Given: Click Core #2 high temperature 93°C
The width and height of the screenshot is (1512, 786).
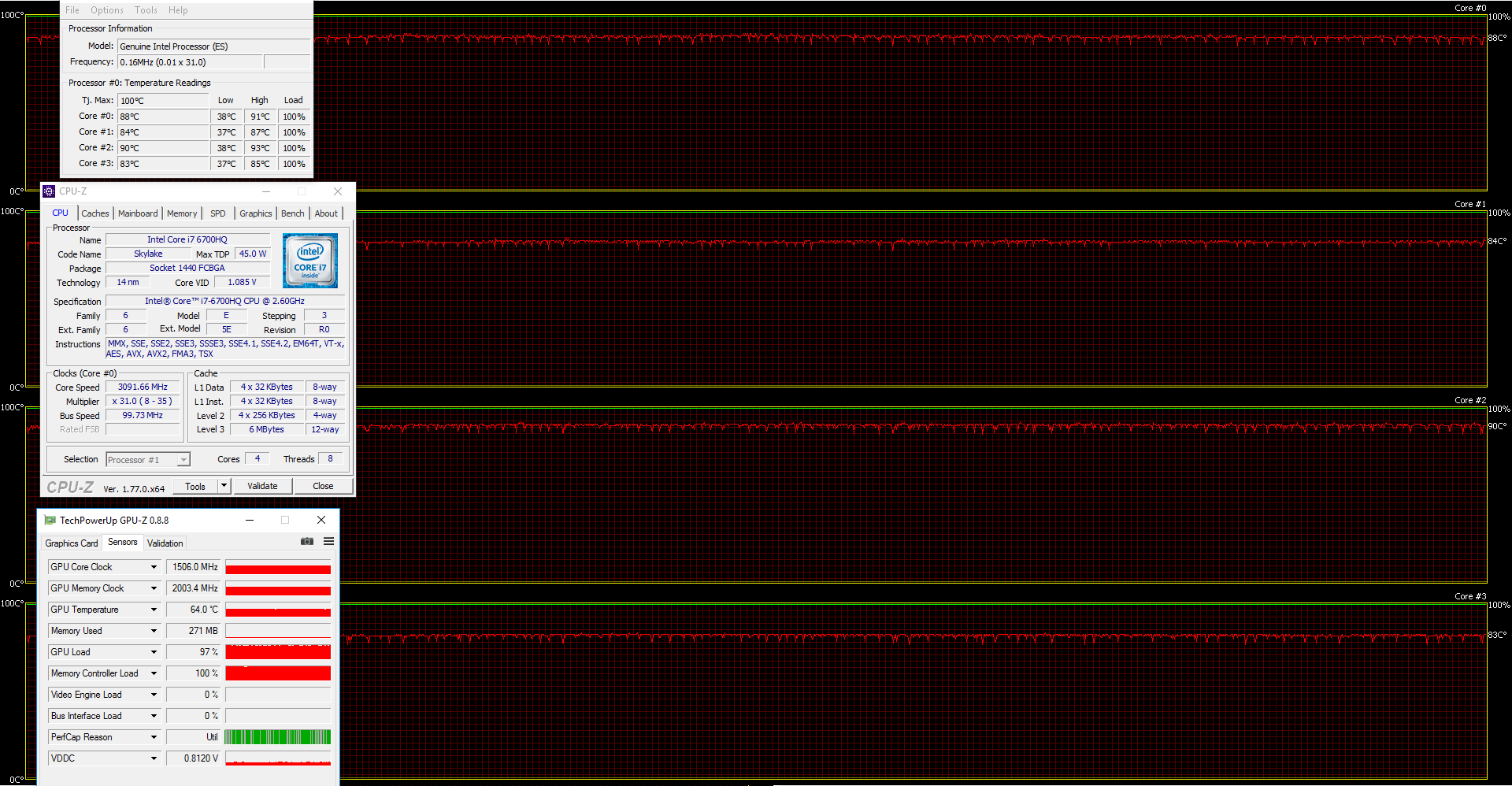Looking at the screenshot, I should click(260, 148).
